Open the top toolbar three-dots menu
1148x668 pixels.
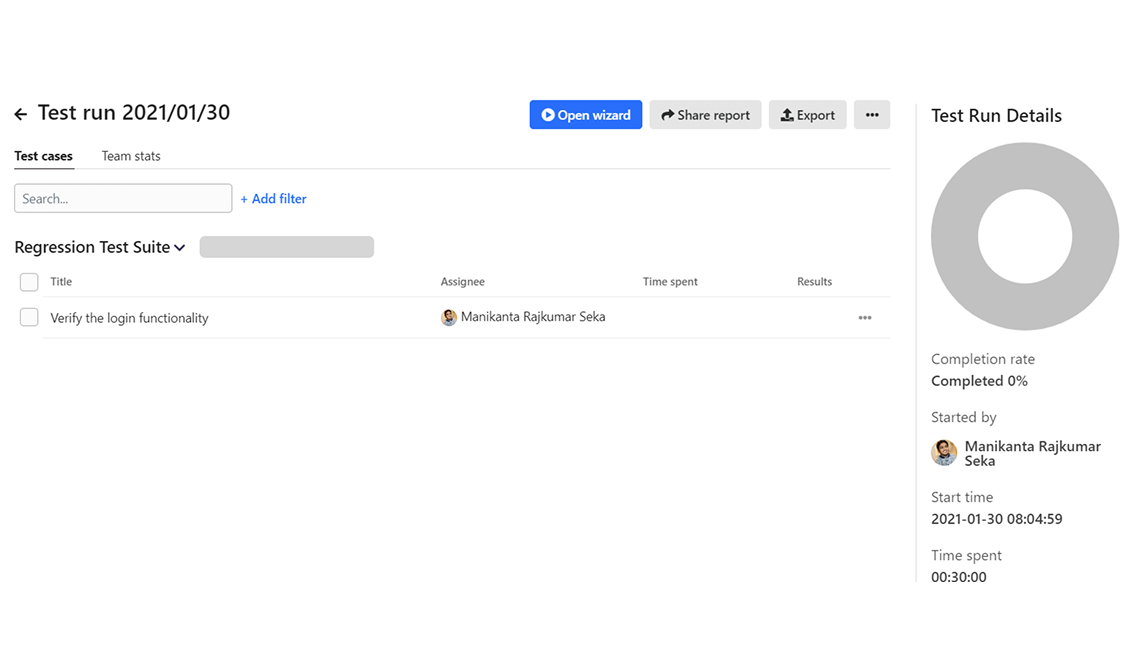coord(872,115)
